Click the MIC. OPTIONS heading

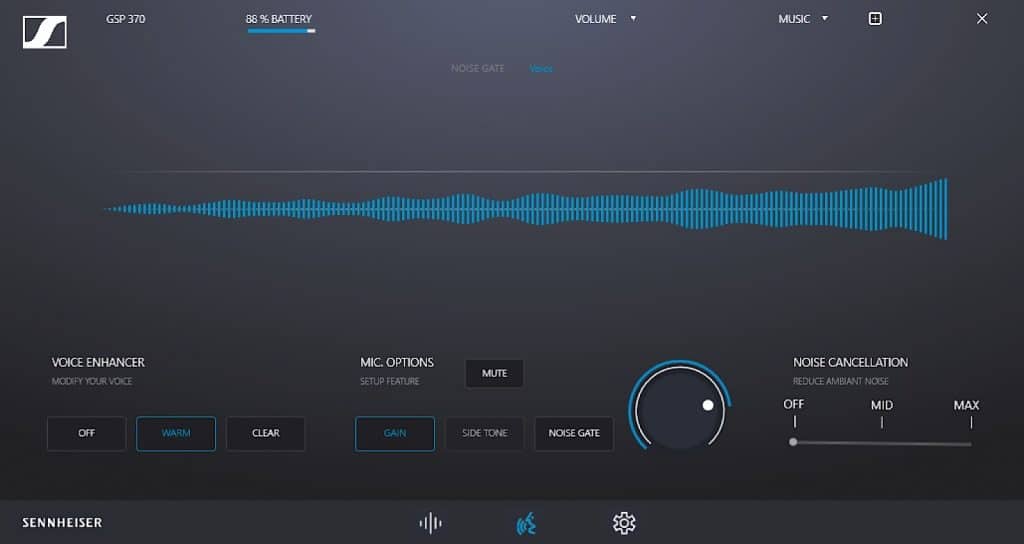[x=396, y=362]
